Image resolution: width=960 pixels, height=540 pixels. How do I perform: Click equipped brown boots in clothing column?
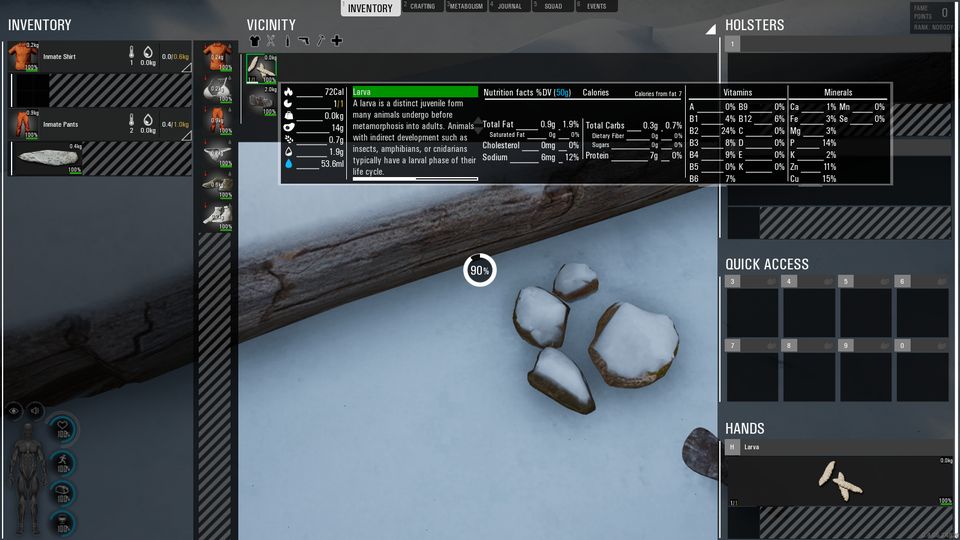[x=217, y=184]
